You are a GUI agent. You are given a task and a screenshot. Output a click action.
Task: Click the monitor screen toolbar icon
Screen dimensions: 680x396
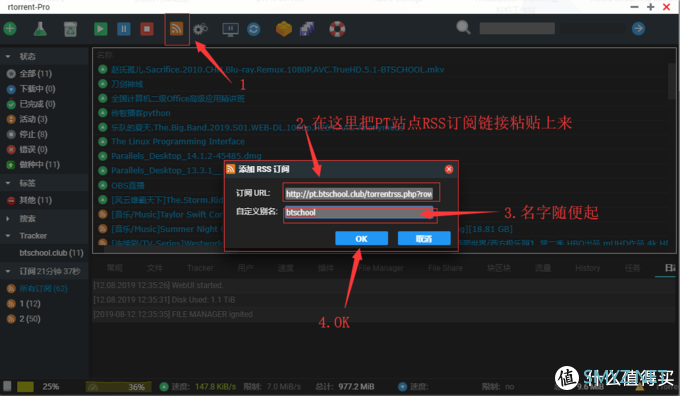pyautogui.click(x=230, y=29)
